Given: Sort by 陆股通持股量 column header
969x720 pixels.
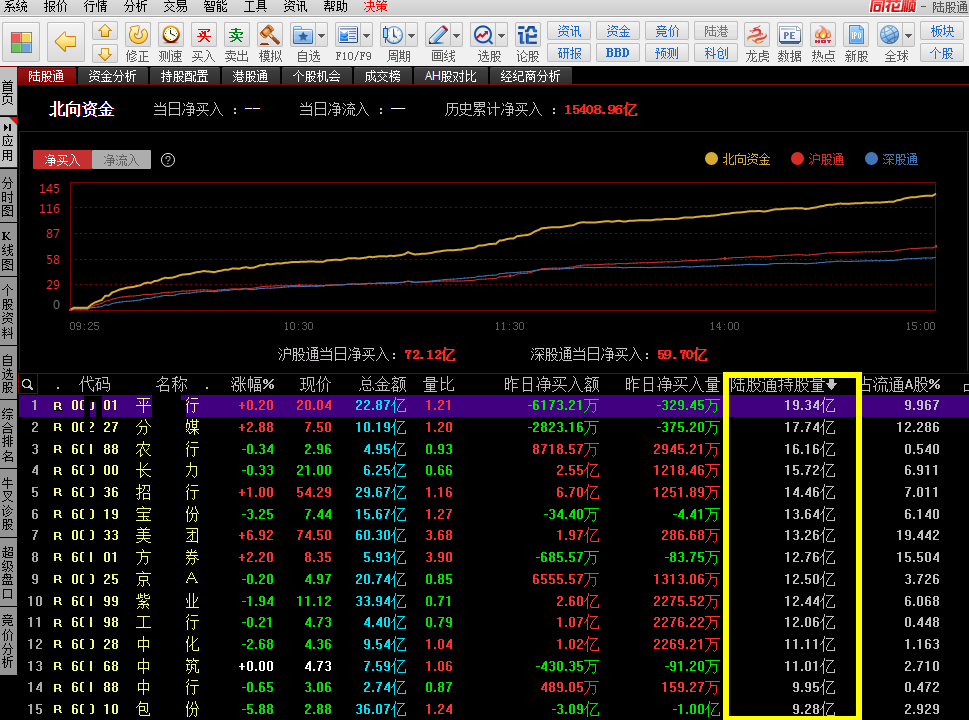Looking at the screenshot, I should (783, 384).
